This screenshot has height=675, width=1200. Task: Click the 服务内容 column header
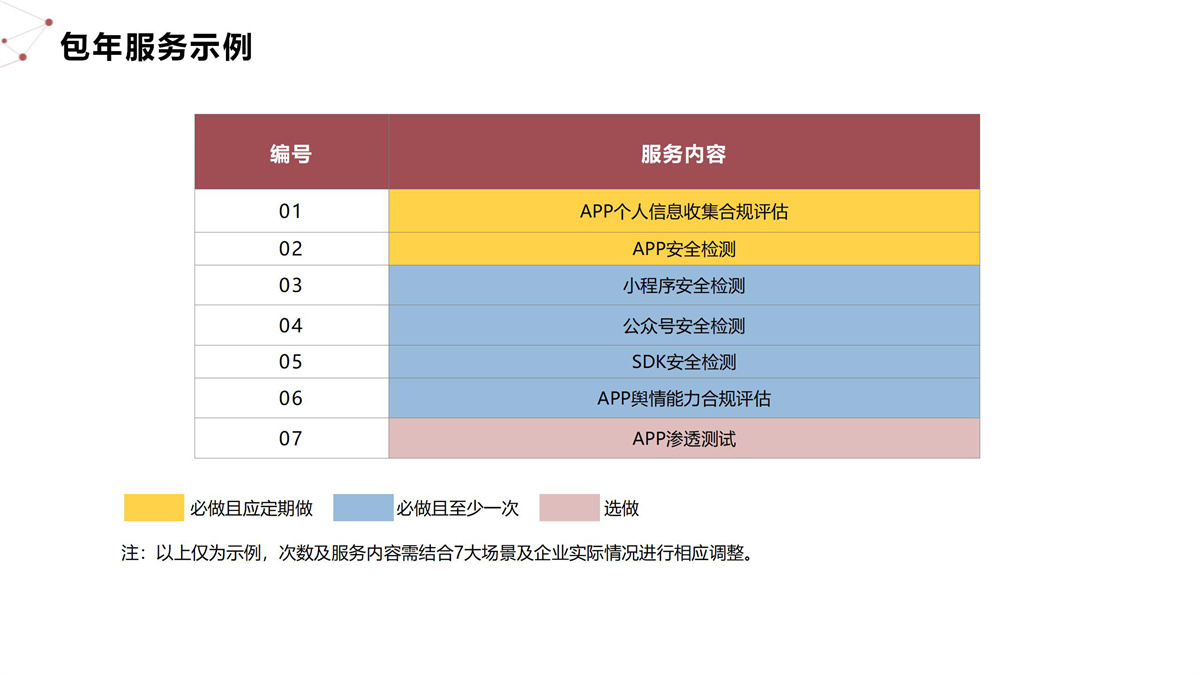(683, 153)
